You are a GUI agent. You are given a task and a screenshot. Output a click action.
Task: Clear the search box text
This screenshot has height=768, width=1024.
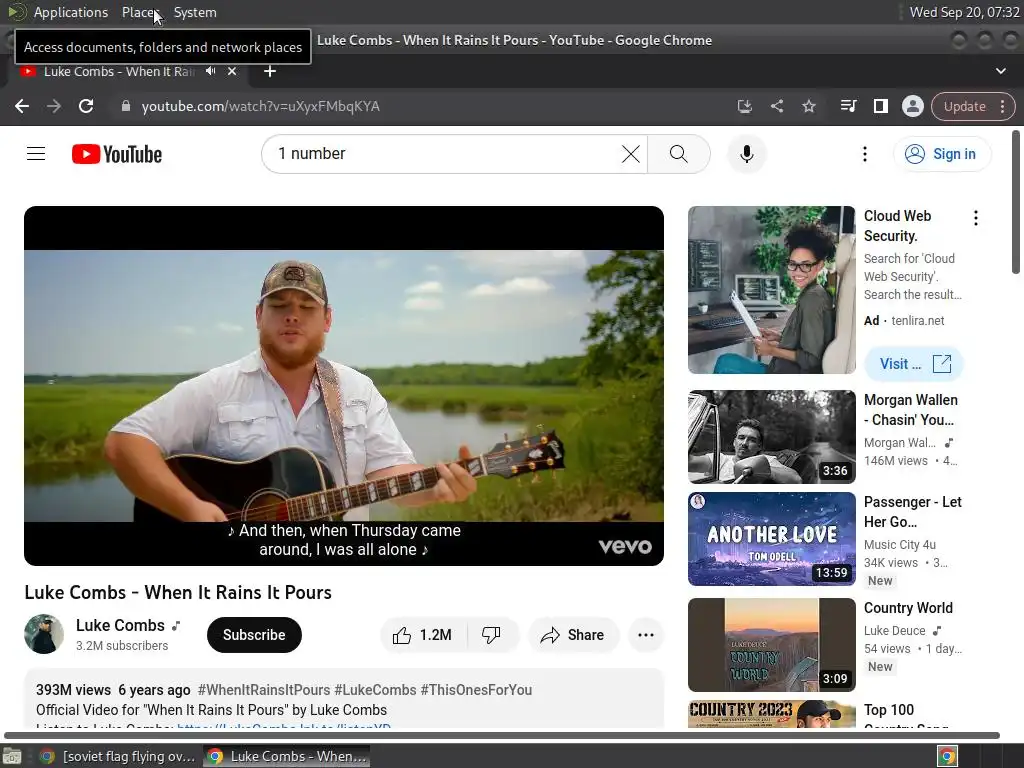630,154
